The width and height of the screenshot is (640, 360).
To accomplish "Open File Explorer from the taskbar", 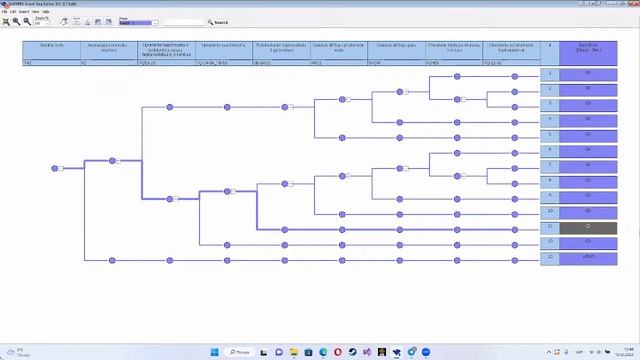I will [293, 352].
